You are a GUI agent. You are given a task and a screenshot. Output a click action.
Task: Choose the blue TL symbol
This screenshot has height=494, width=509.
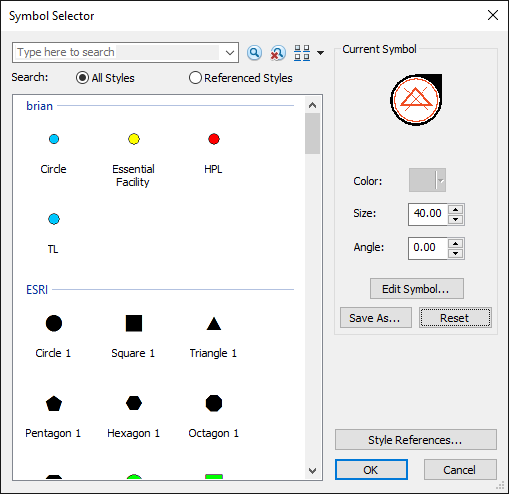54,219
